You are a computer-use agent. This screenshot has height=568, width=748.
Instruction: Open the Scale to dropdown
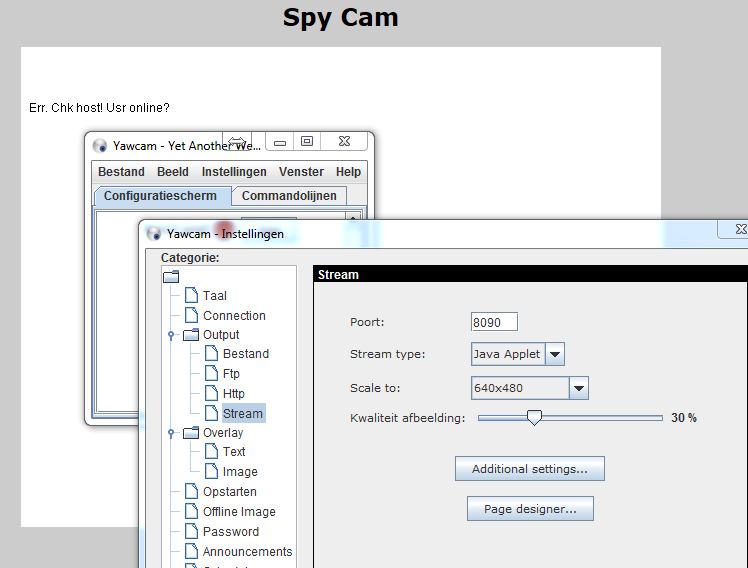(578, 388)
